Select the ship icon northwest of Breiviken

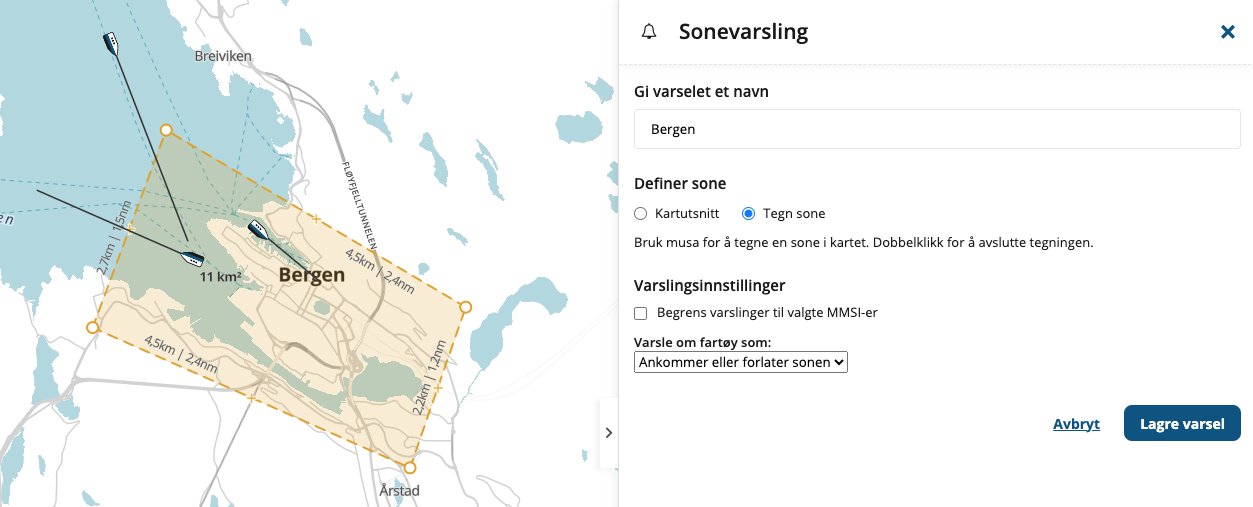click(x=112, y=44)
